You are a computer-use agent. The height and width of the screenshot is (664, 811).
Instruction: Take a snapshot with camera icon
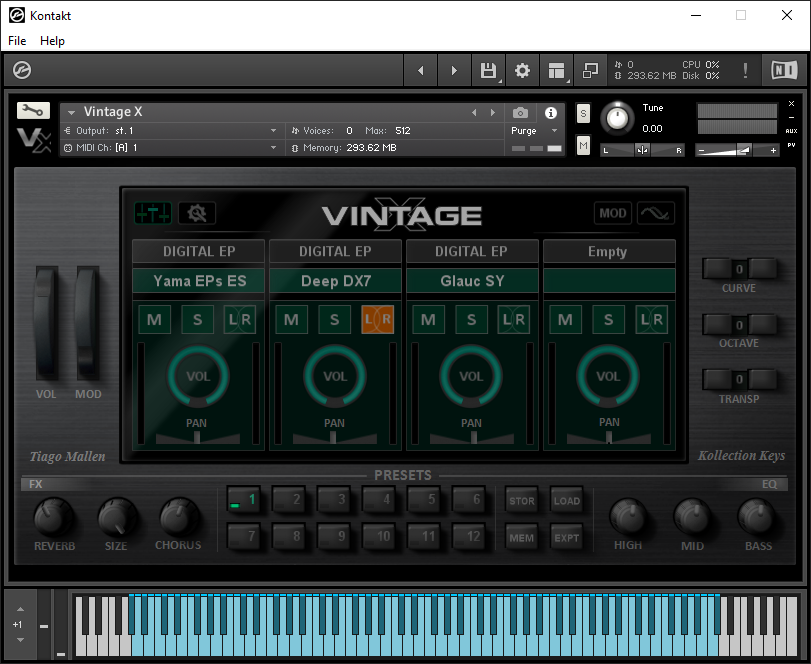[520, 113]
